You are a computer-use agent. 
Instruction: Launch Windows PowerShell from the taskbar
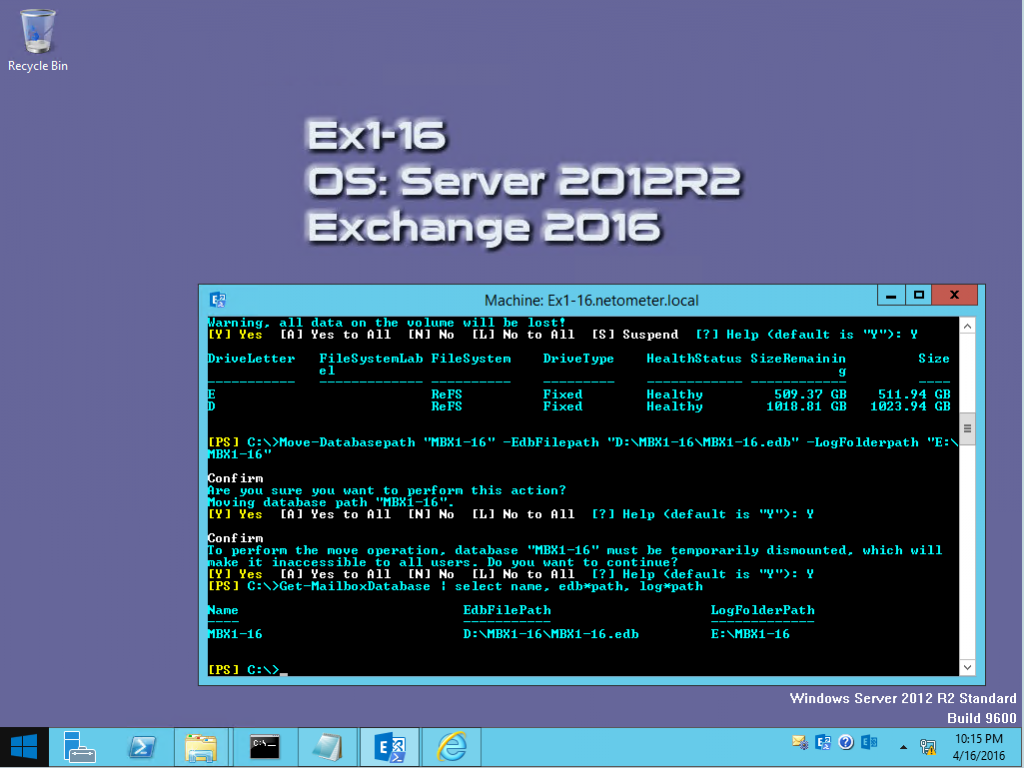(141, 746)
